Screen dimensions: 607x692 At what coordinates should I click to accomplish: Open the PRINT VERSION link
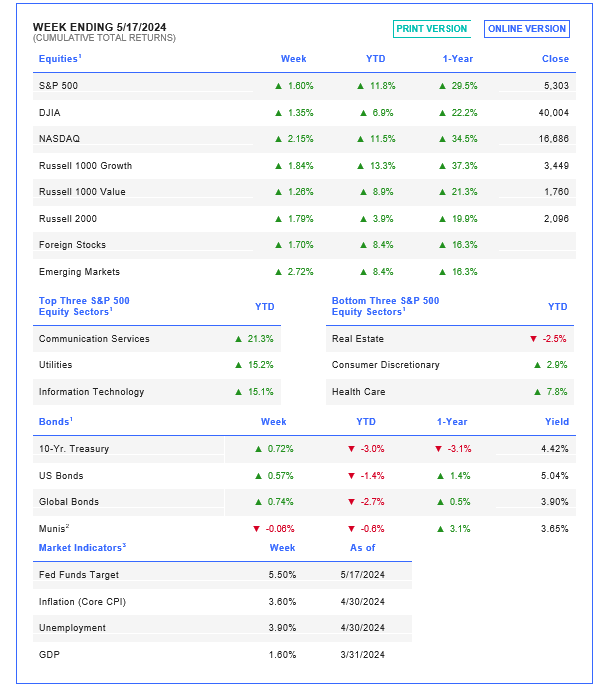431,29
